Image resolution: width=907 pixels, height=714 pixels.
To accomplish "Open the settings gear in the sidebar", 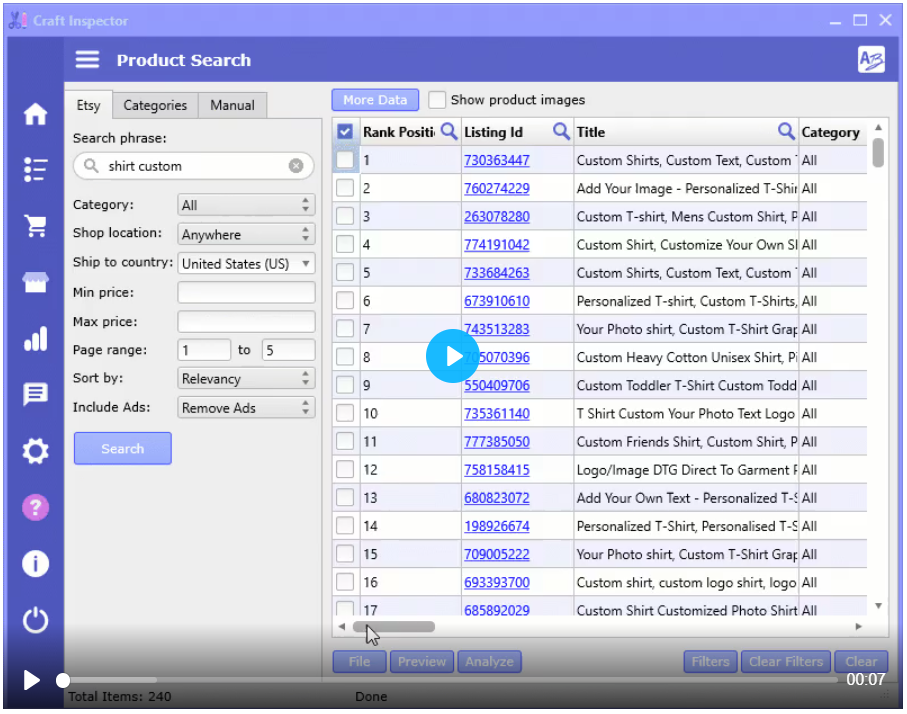I will [35, 452].
